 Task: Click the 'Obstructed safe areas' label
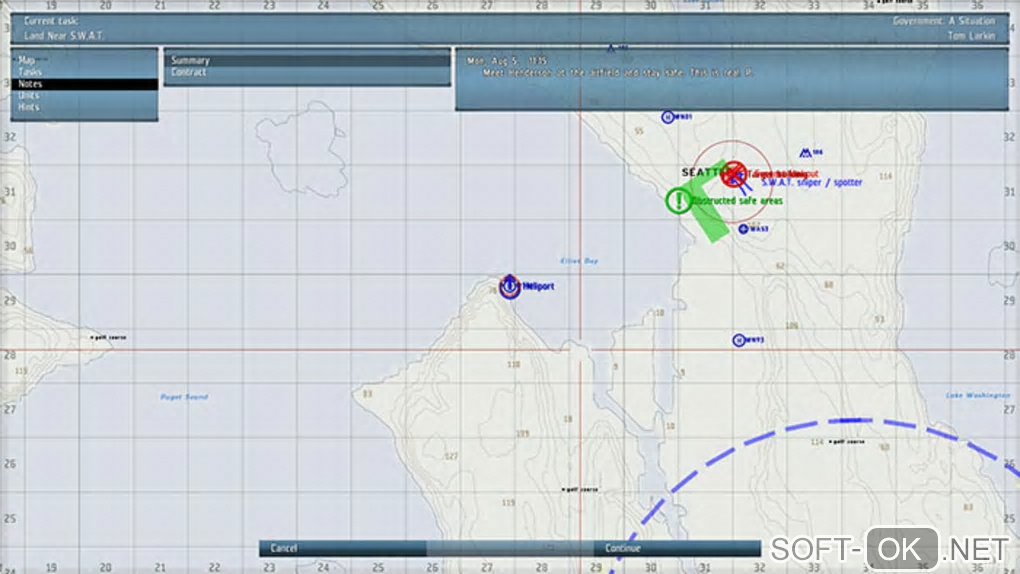pos(738,200)
